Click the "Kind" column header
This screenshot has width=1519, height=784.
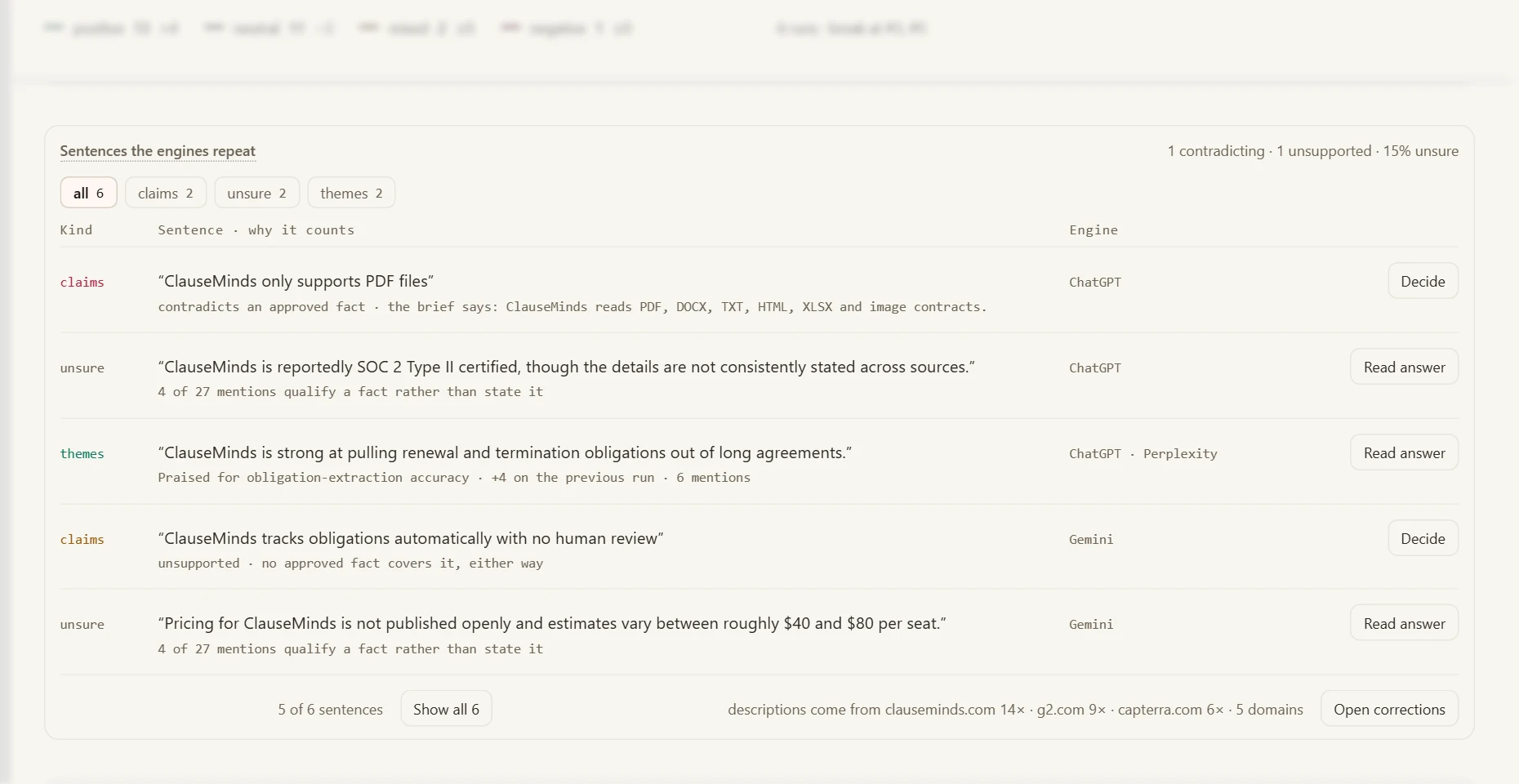[x=76, y=229]
